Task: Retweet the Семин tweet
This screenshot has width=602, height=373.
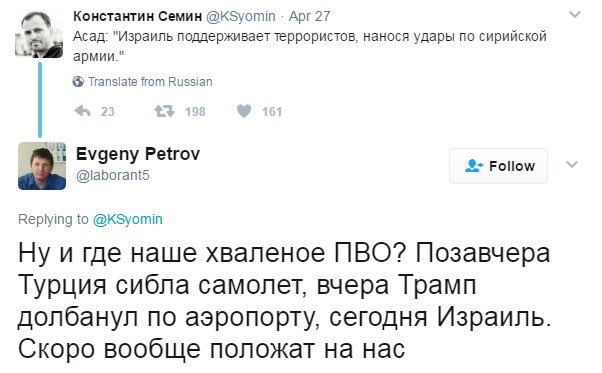Action: pyautogui.click(x=164, y=111)
